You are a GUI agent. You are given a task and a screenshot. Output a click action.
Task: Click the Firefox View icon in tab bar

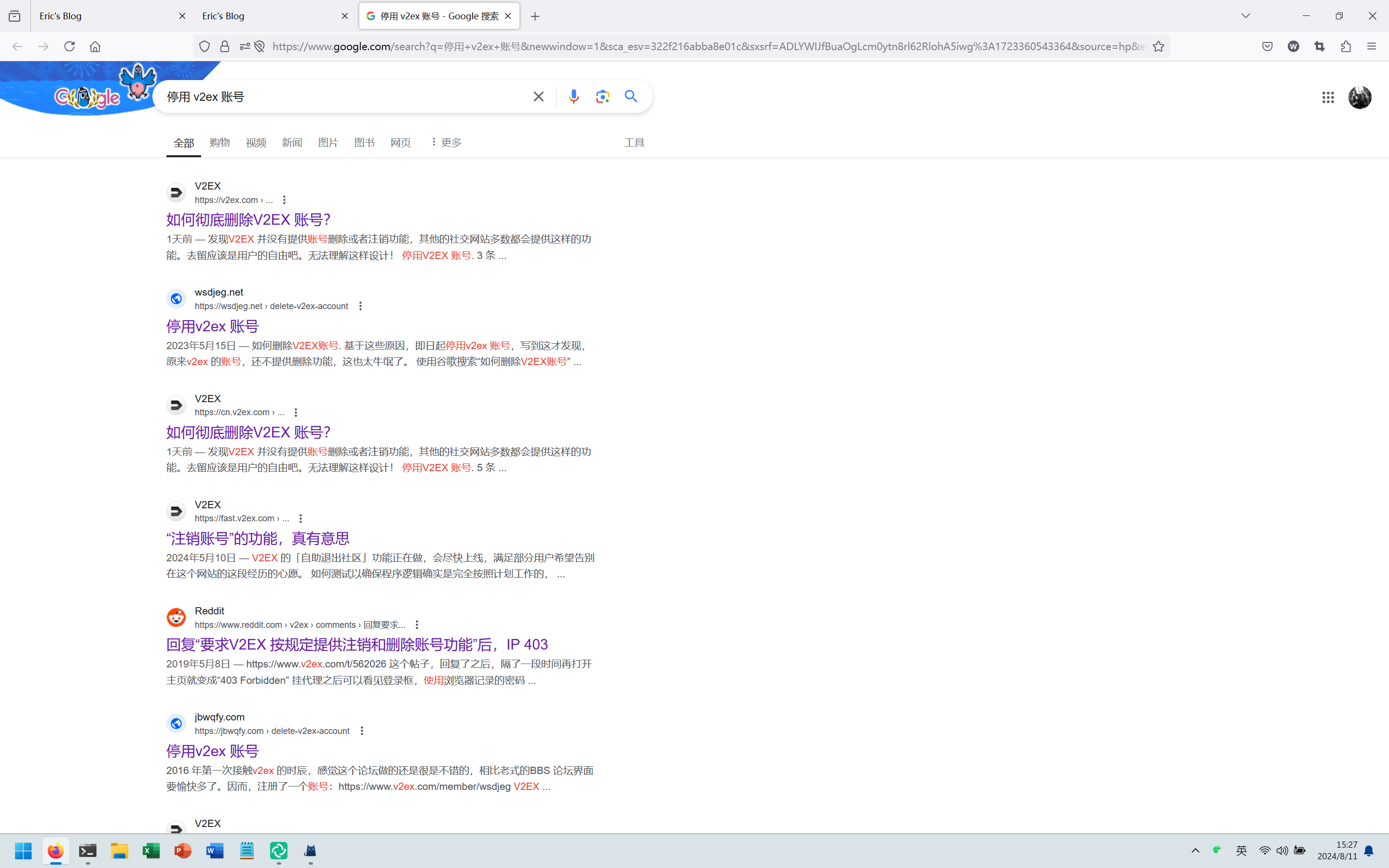tap(14, 16)
